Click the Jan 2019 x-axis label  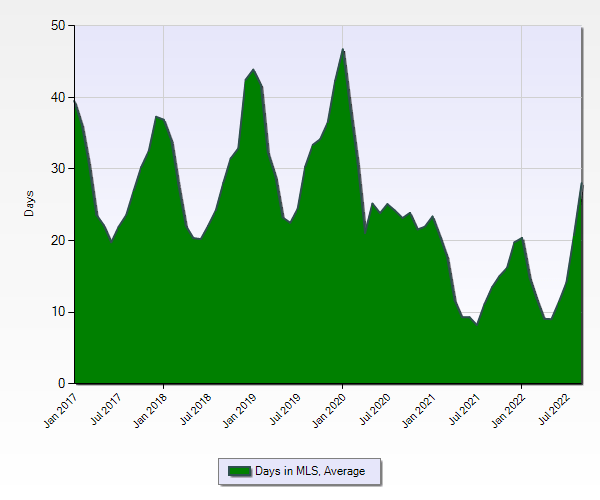pos(241,409)
